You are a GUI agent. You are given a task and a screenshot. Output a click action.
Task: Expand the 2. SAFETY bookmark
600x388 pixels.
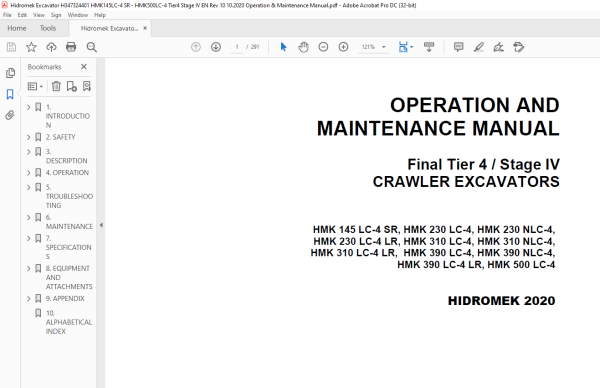pyautogui.click(x=29, y=137)
